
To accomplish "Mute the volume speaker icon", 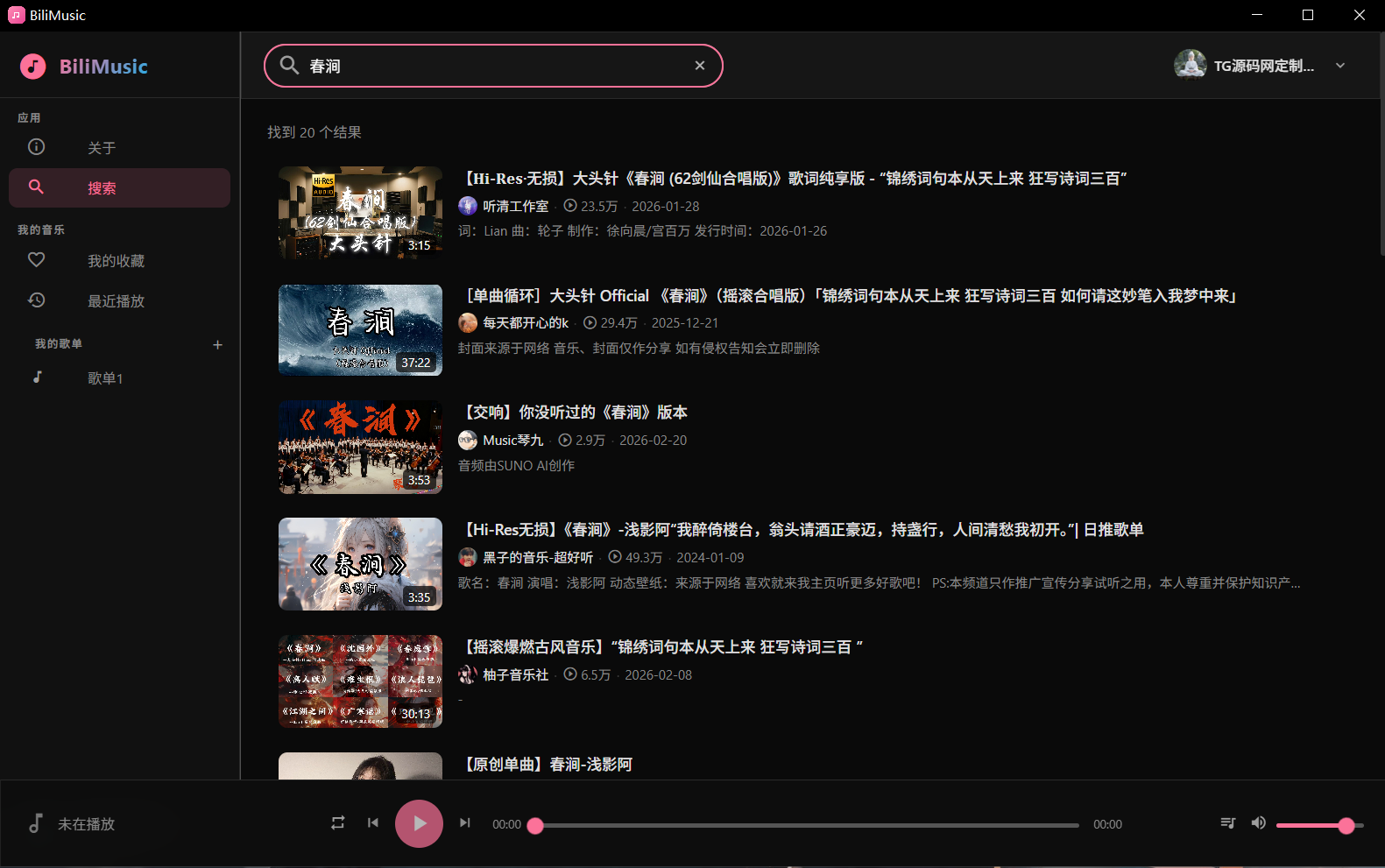I will click(1259, 823).
